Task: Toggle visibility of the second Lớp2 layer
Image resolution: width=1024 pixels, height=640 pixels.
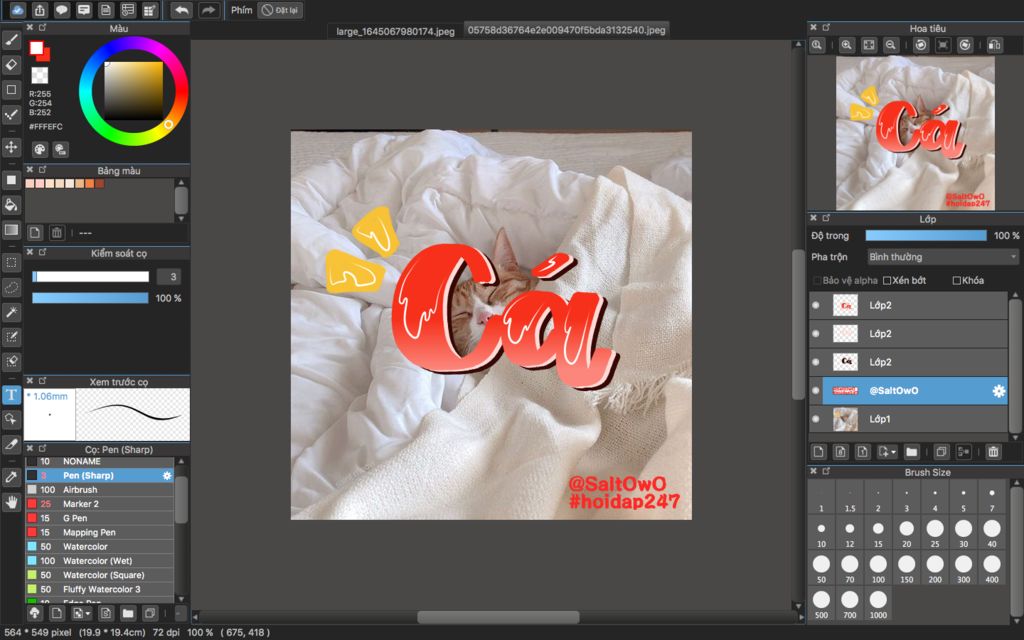Action: pos(816,333)
